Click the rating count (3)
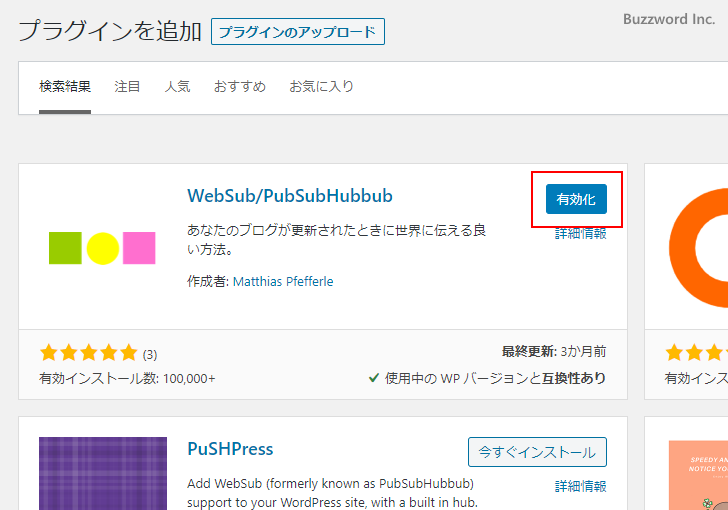Screen dimensions: 728x510 [150, 355]
